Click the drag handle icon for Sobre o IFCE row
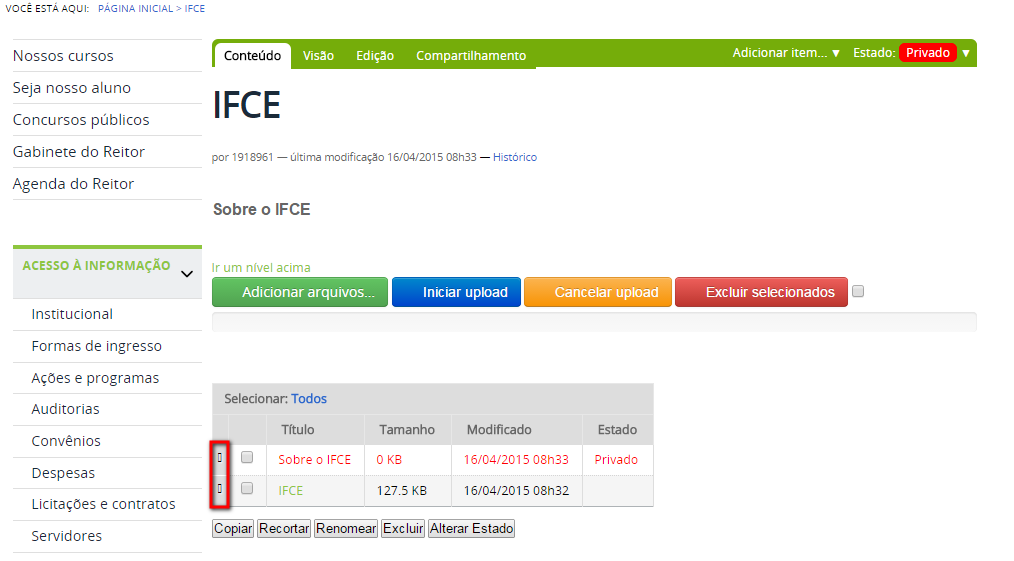The image size is (1014, 561). coord(220,458)
